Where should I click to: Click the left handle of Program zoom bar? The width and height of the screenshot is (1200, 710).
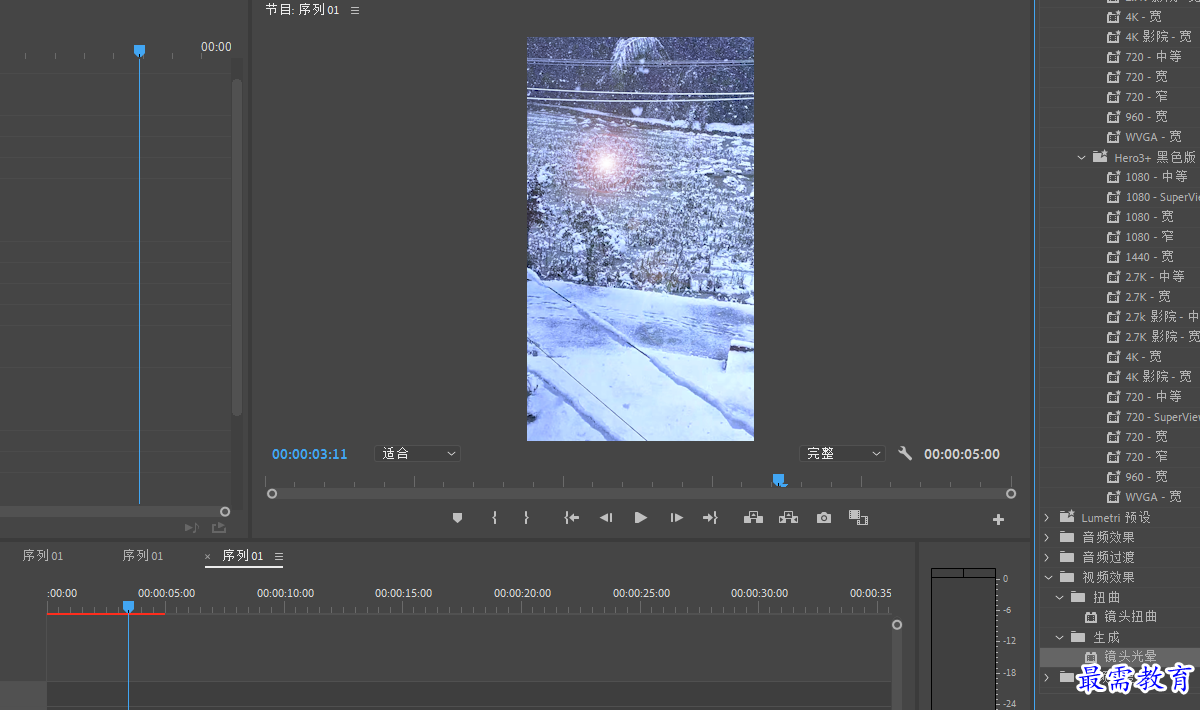click(271, 493)
